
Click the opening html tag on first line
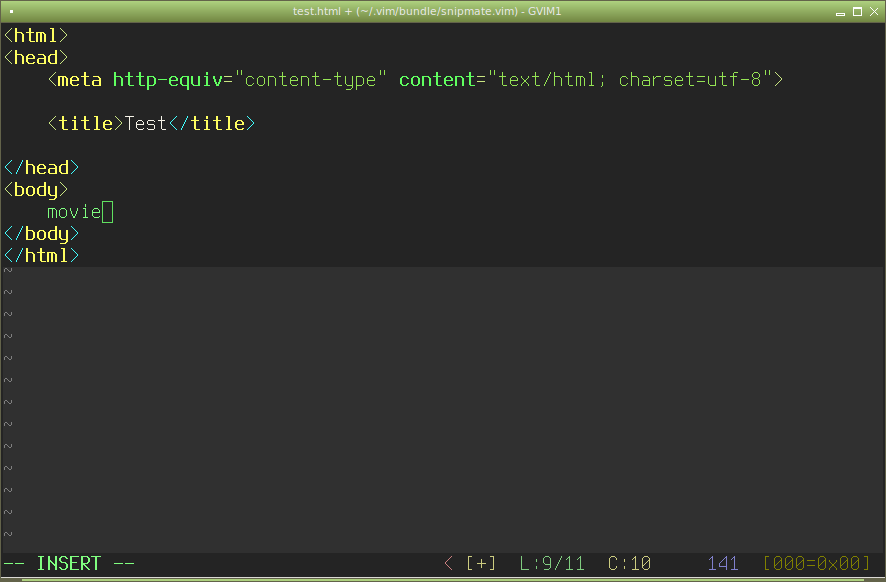click(36, 36)
